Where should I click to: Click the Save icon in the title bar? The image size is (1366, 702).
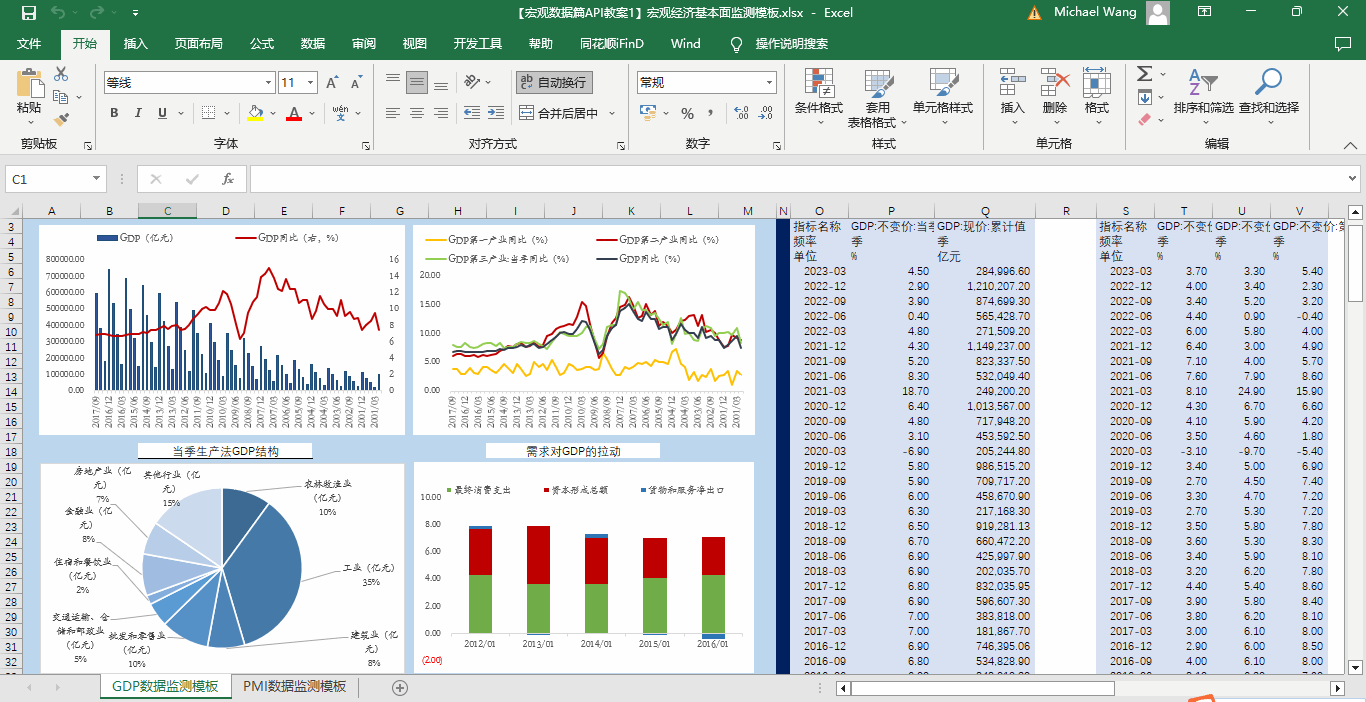[x=29, y=13]
